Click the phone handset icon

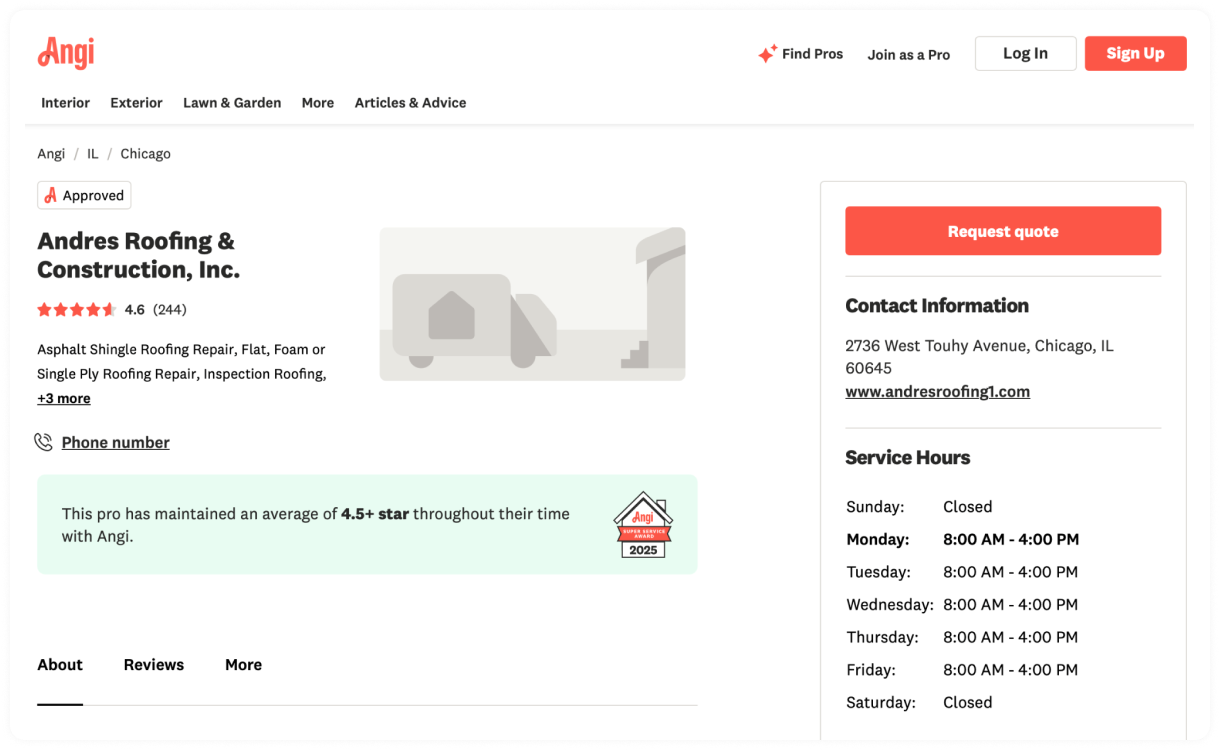point(43,442)
